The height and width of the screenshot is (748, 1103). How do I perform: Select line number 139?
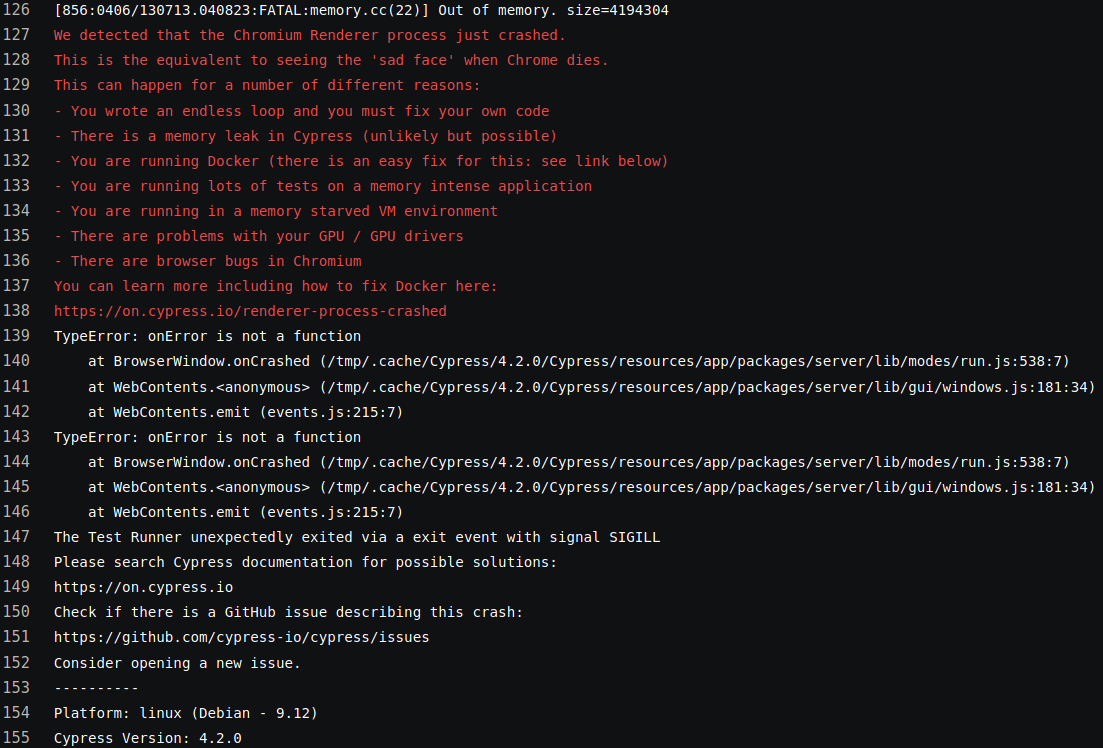pyautogui.click(x=16, y=336)
